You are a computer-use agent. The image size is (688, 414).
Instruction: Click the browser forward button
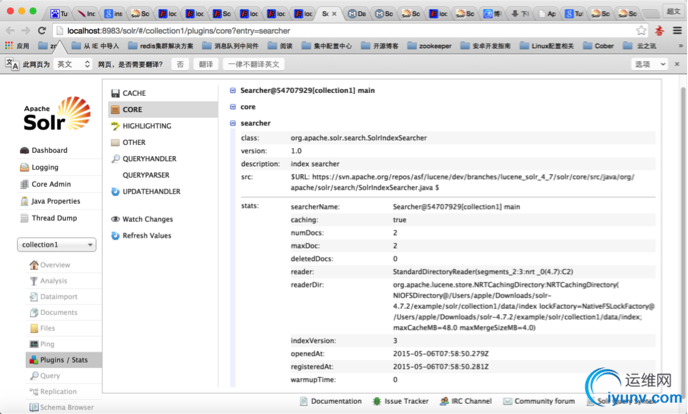click(x=26, y=30)
